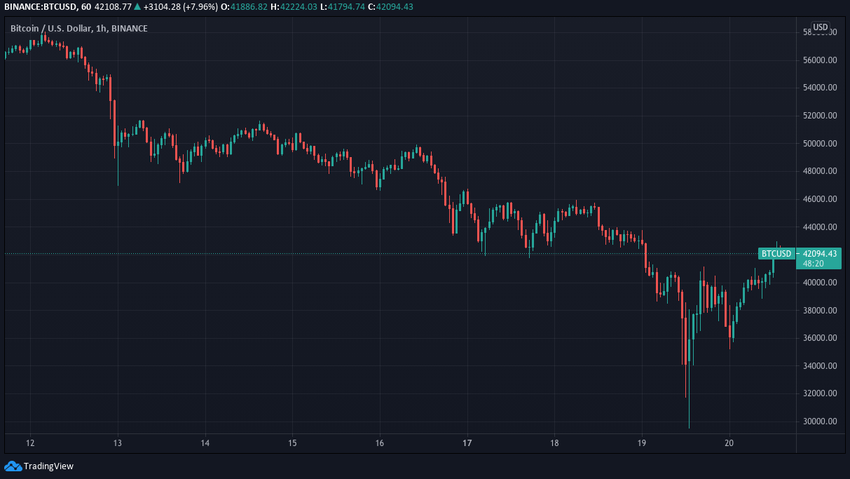Click the 40000.00 price axis label
The image size is (850, 479).
click(820, 282)
